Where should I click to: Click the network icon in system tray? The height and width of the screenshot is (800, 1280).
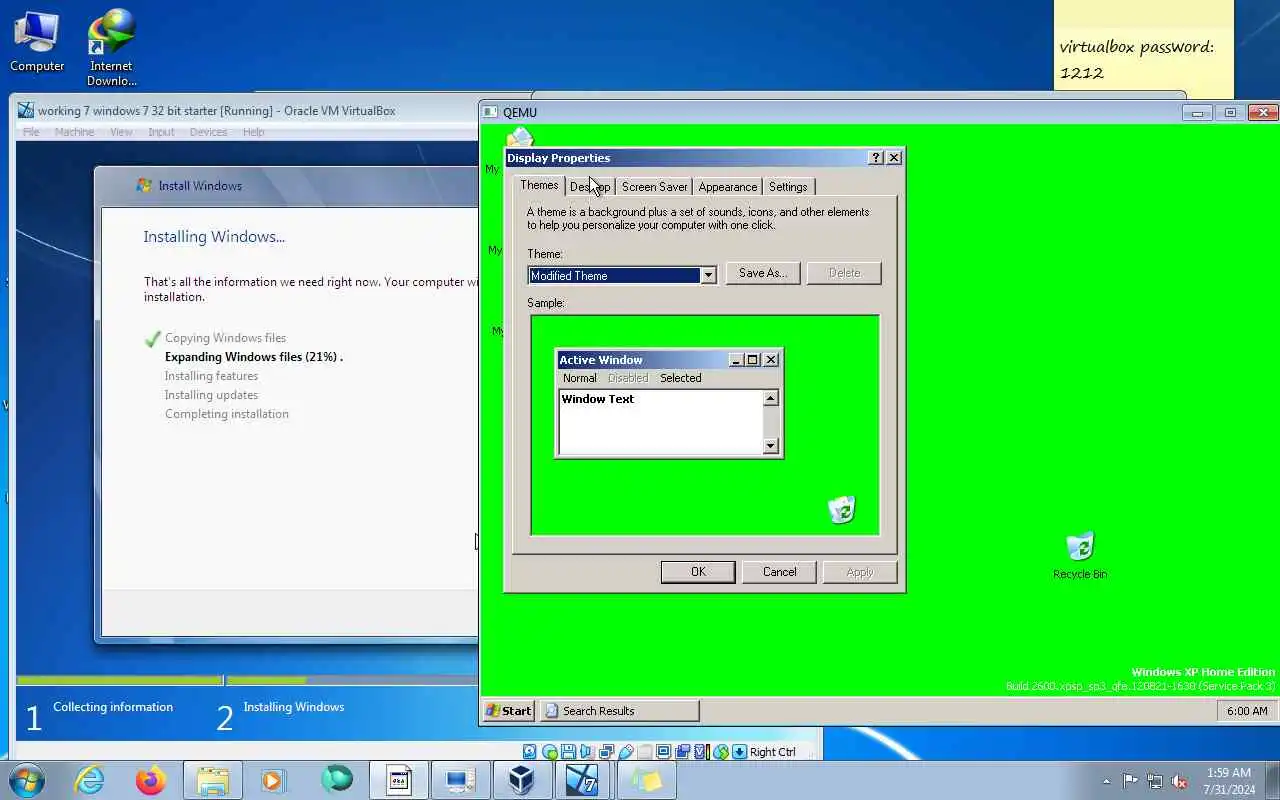click(x=1155, y=781)
